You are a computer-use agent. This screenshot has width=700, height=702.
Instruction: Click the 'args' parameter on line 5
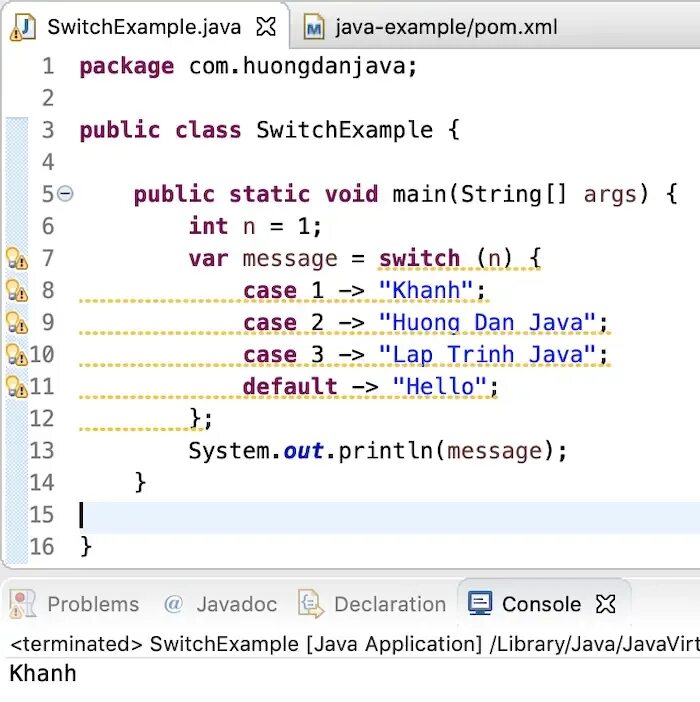[610, 195]
